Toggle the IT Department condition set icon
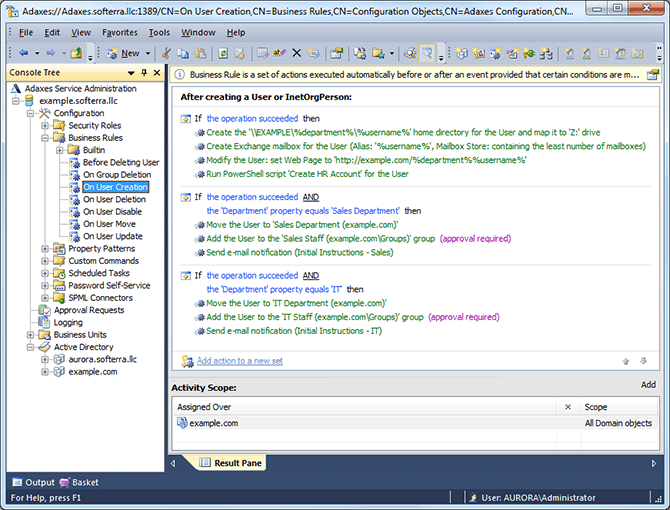 tap(186, 276)
